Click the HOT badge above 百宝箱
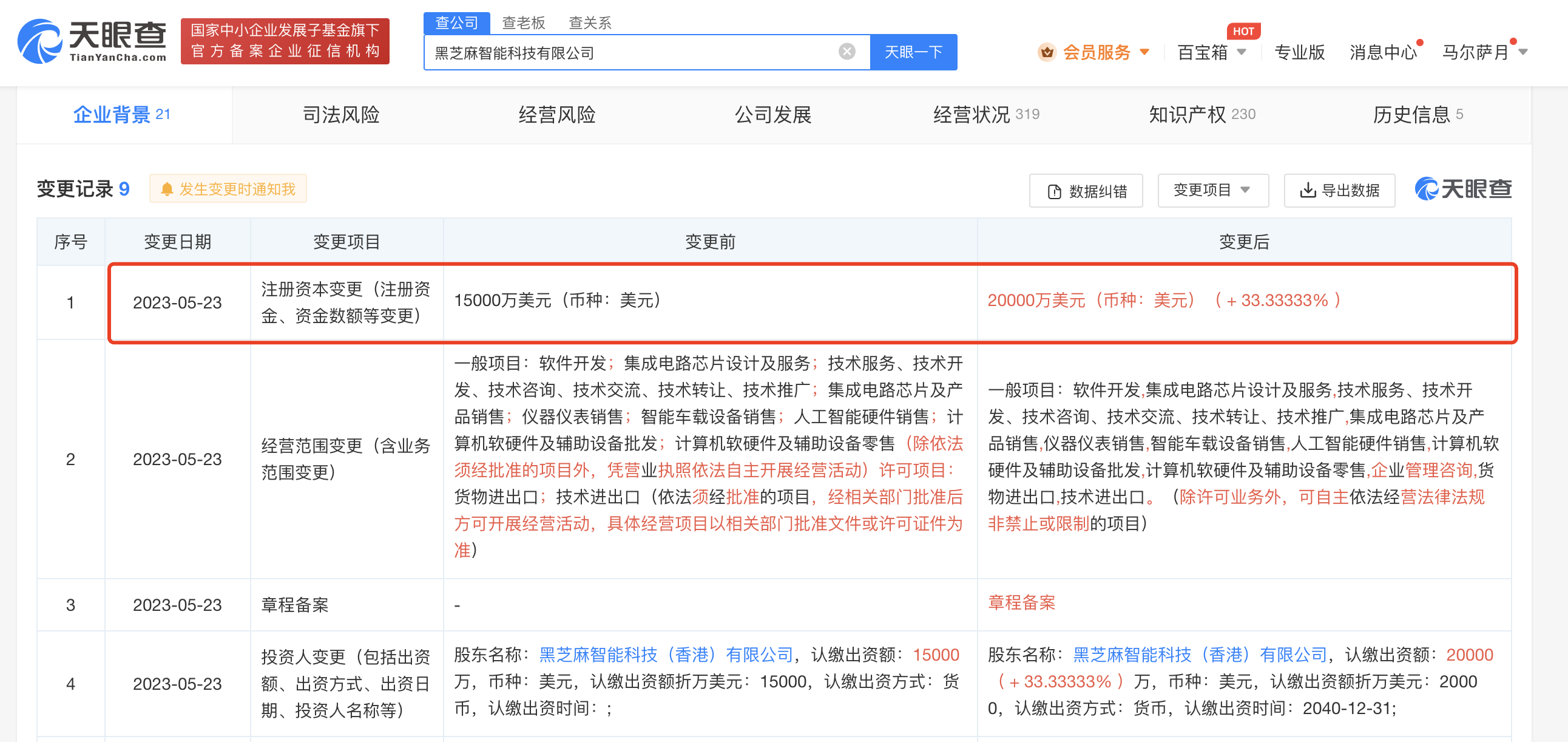1568x742 pixels. (x=1242, y=31)
